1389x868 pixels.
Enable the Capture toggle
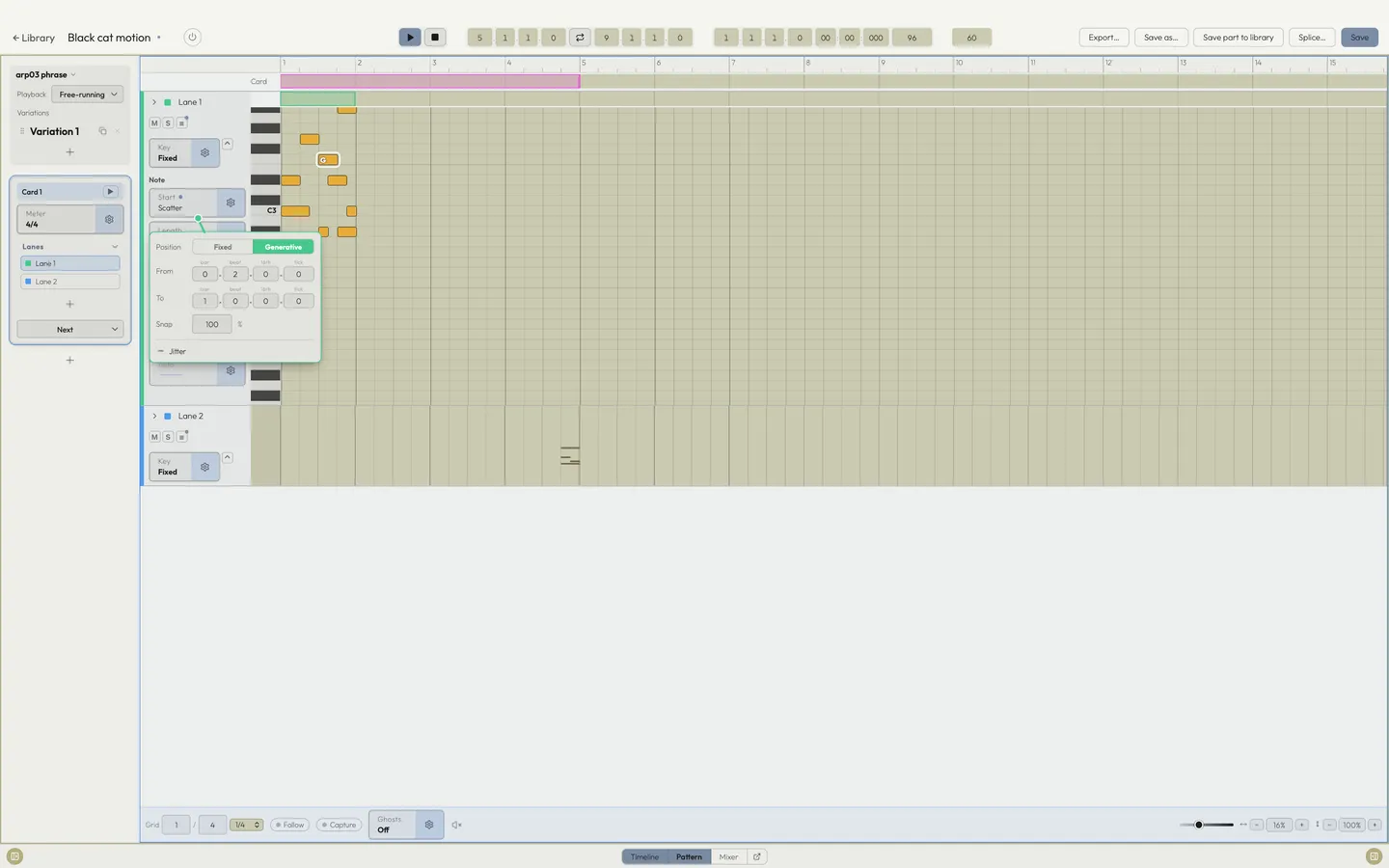click(339, 825)
